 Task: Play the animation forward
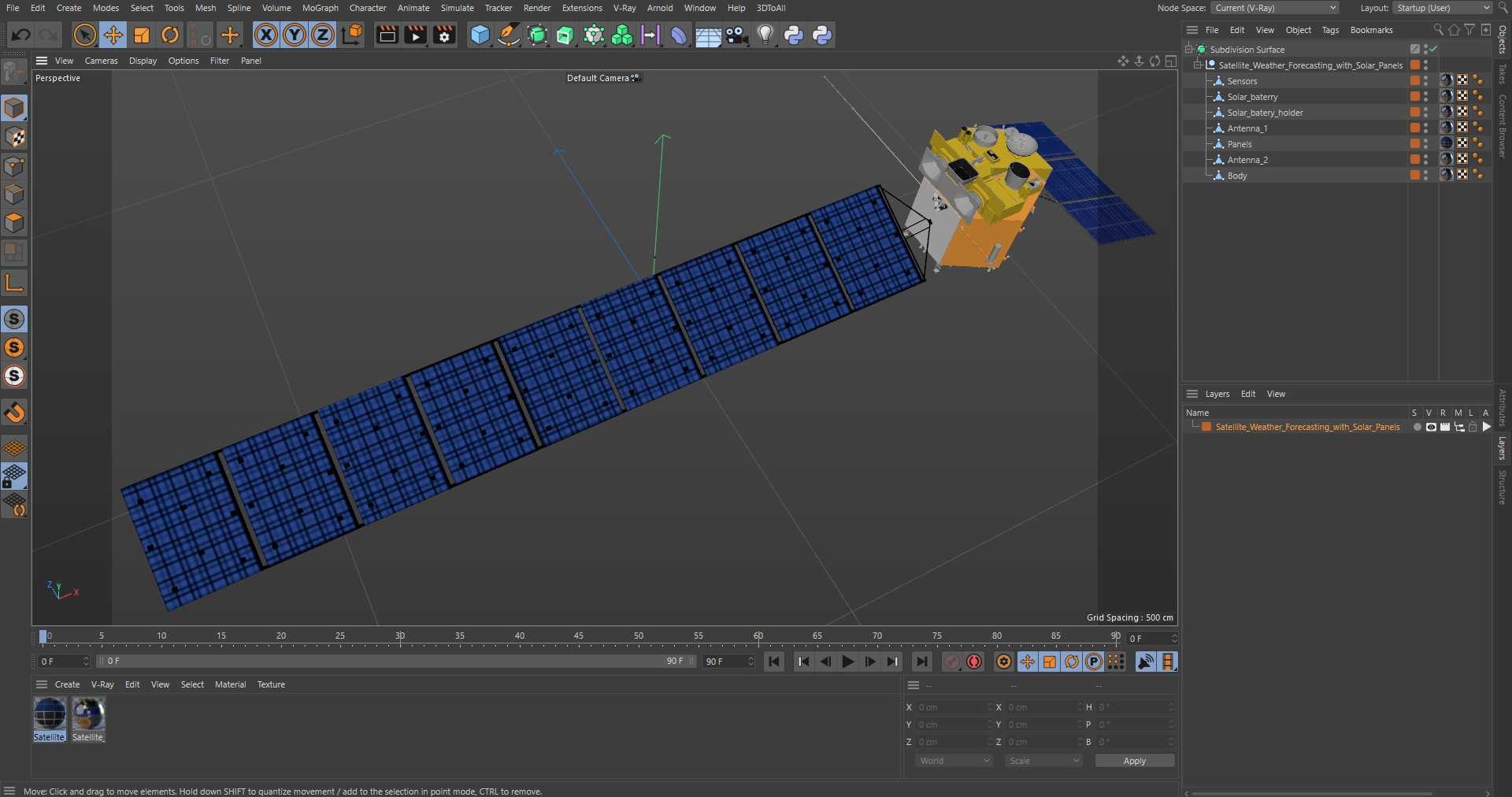[x=847, y=662]
